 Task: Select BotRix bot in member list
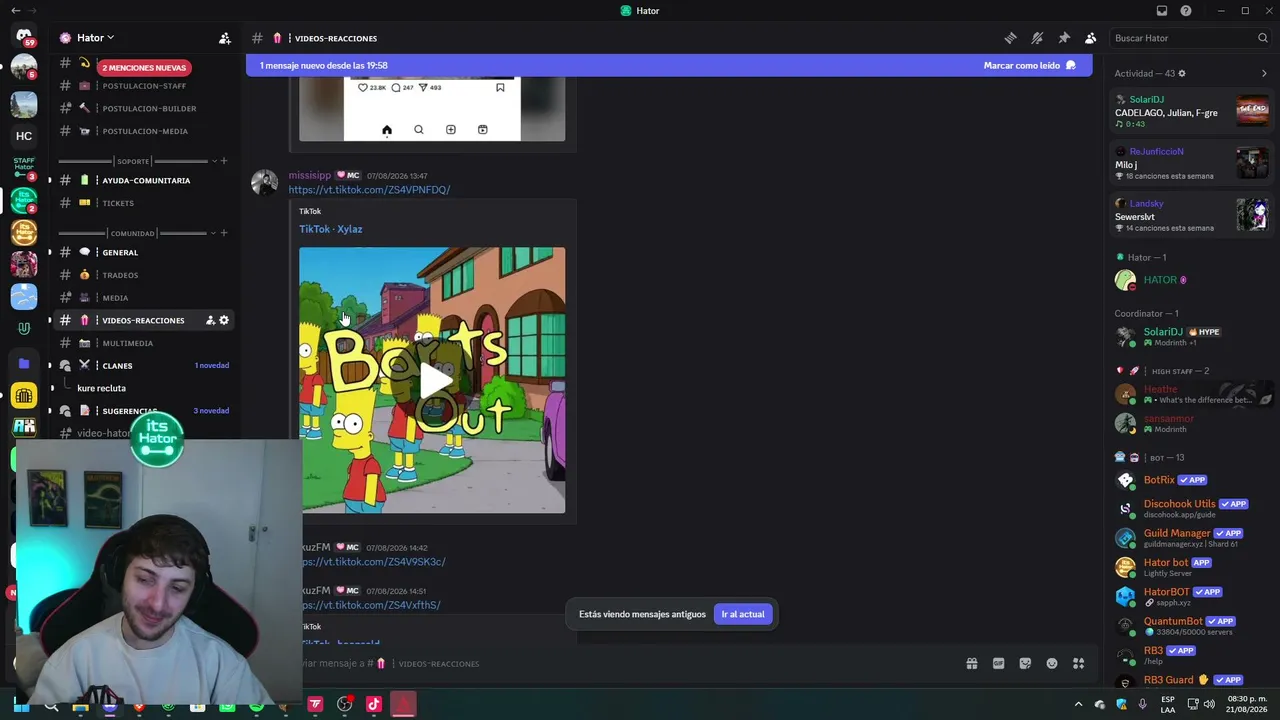click(1192, 480)
